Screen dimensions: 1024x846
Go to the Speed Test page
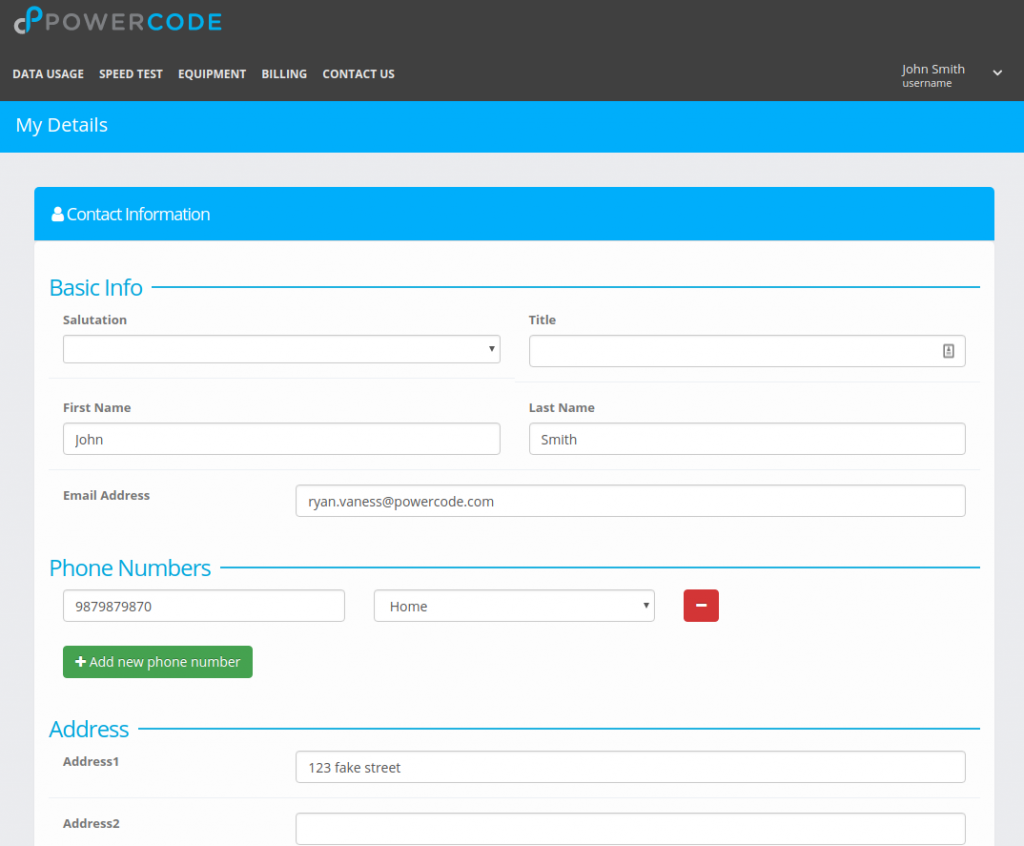tap(130, 73)
